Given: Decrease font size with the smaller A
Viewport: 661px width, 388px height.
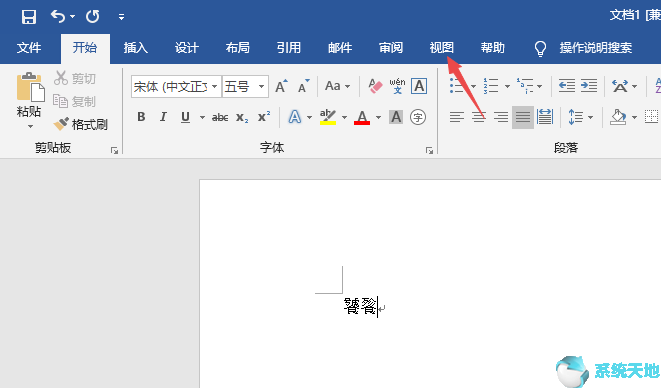Looking at the screenshot, I should [304, 86].
